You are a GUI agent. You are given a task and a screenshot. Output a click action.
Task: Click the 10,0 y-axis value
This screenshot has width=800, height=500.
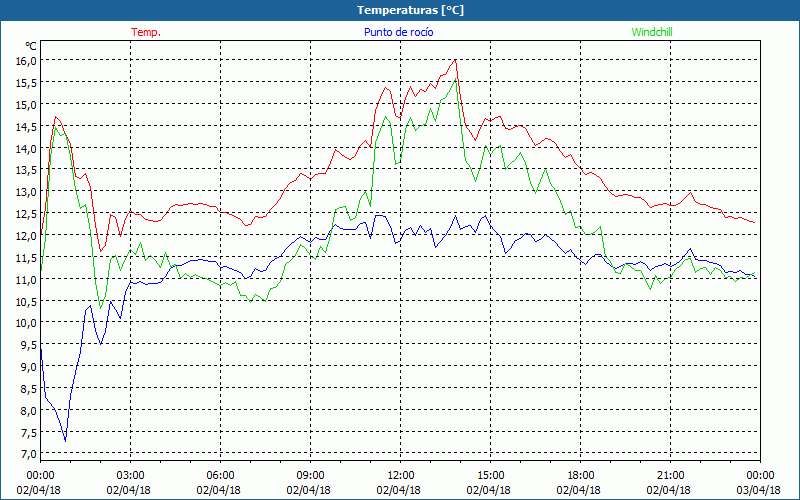coord(26,323)
